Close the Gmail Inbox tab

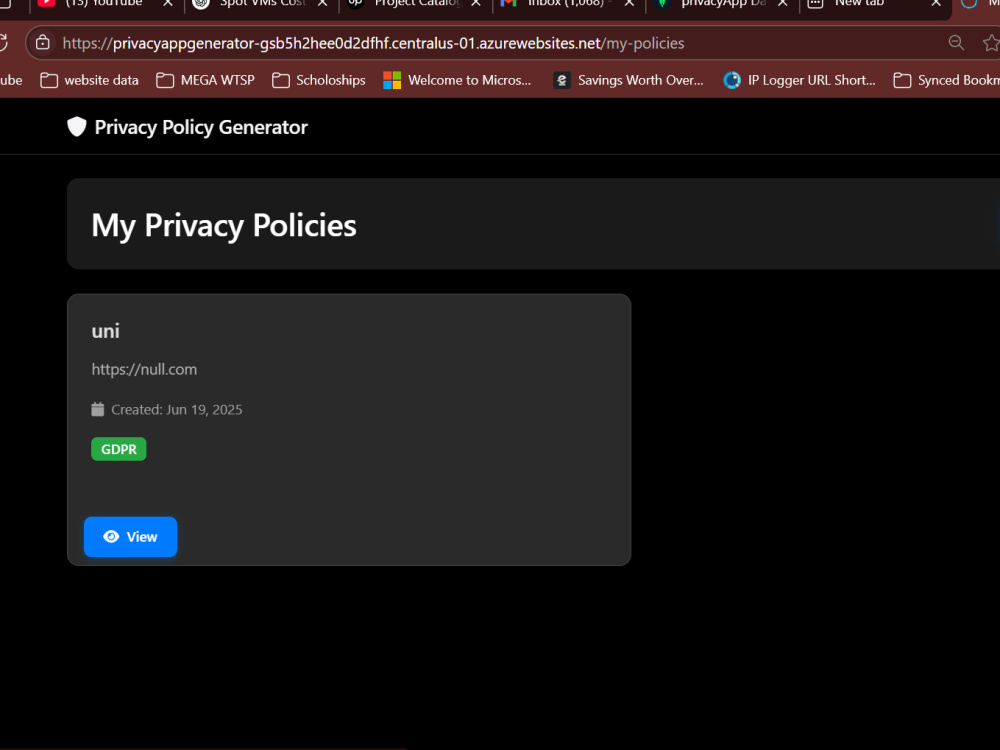tap(629, 4)
